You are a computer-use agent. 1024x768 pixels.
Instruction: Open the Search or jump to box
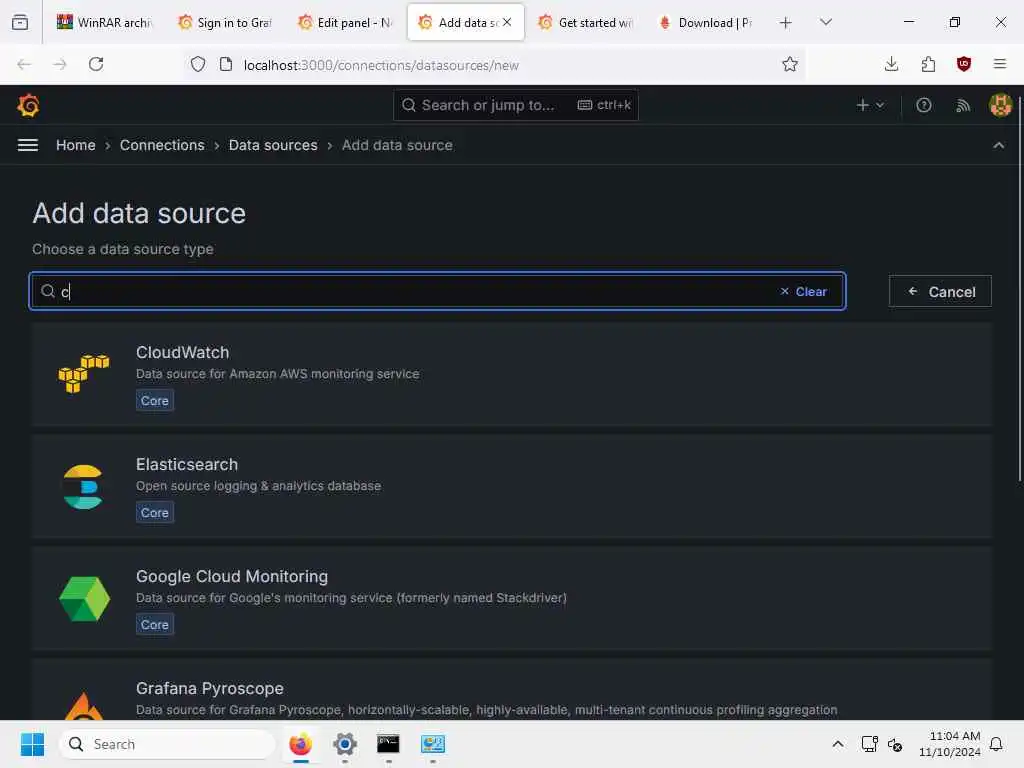point(515,105)
